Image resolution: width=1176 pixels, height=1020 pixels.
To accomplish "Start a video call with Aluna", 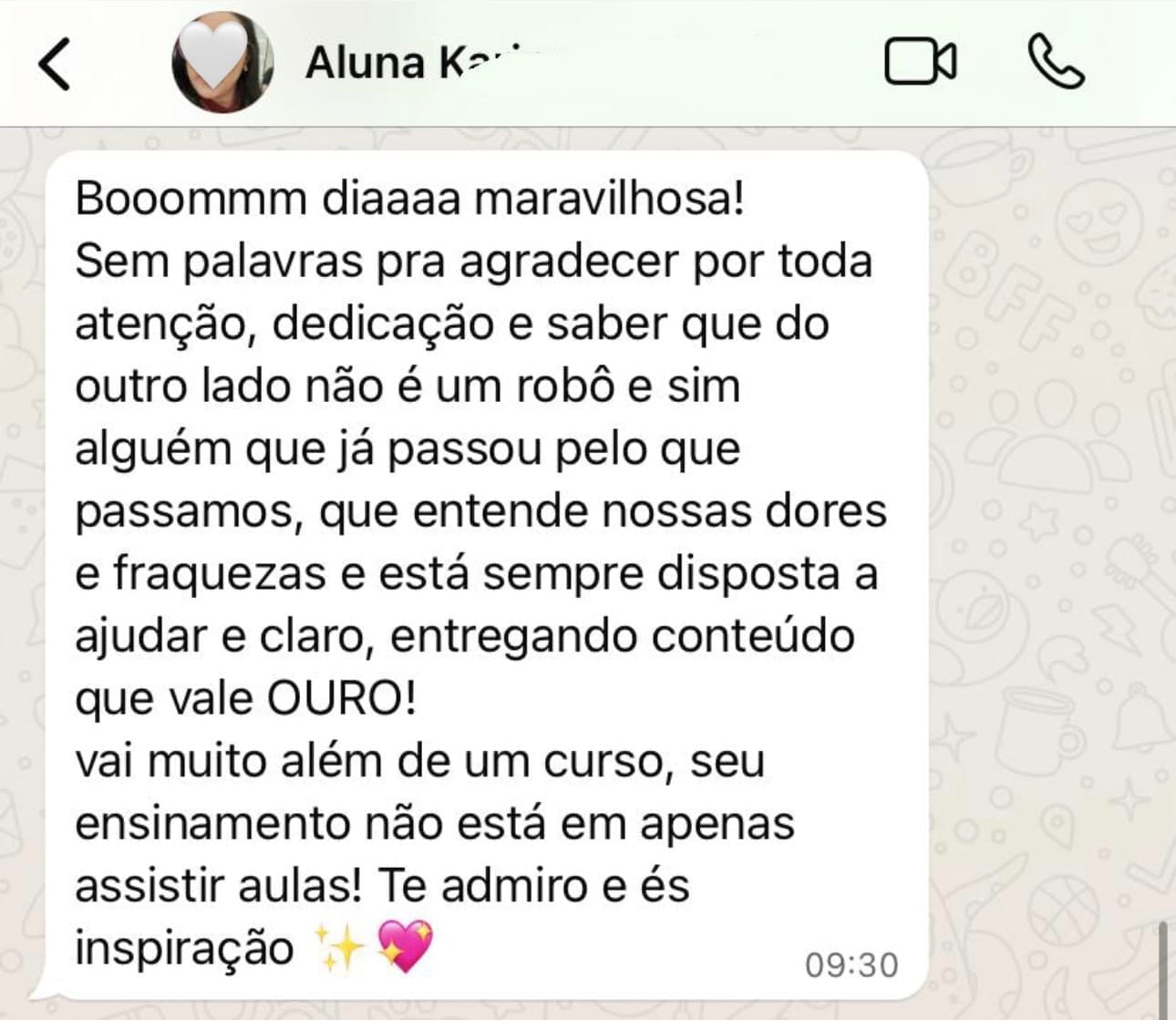I will (921, 62).
